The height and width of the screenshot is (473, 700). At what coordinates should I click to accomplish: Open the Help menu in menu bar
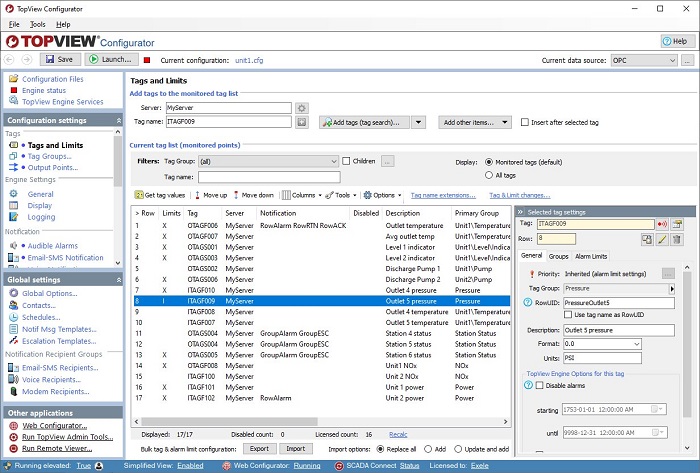(x=63, y=25)
